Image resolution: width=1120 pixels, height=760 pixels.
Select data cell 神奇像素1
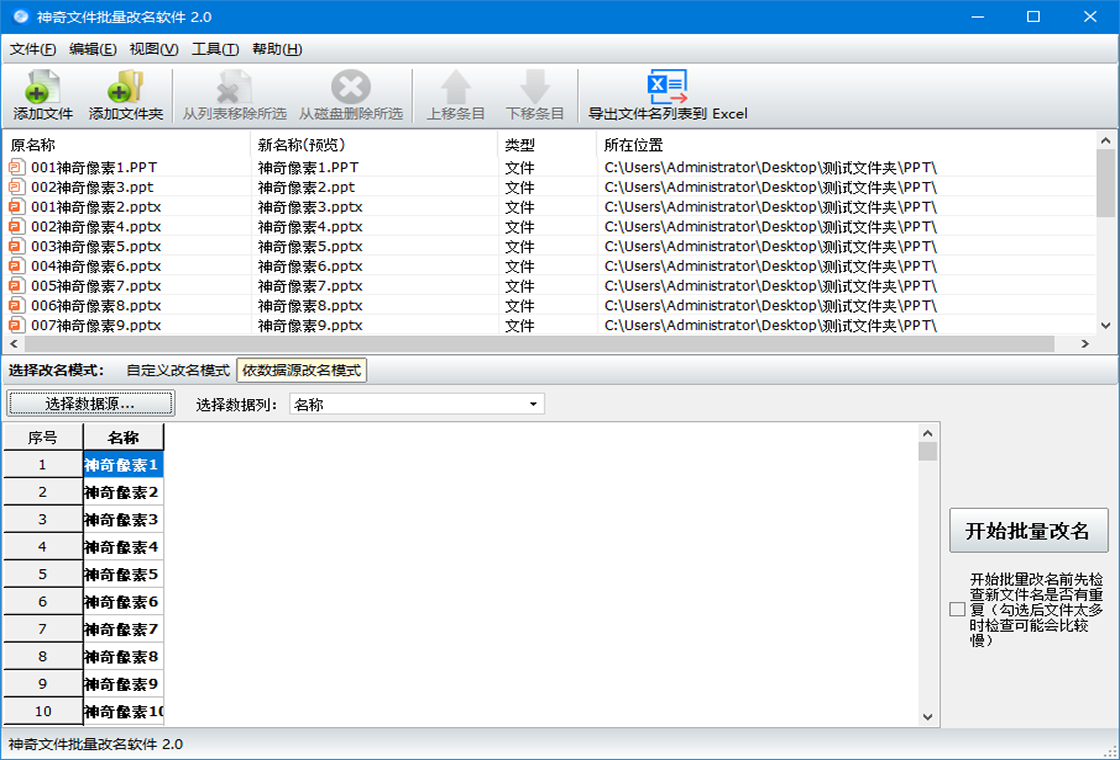click(124, 465)
